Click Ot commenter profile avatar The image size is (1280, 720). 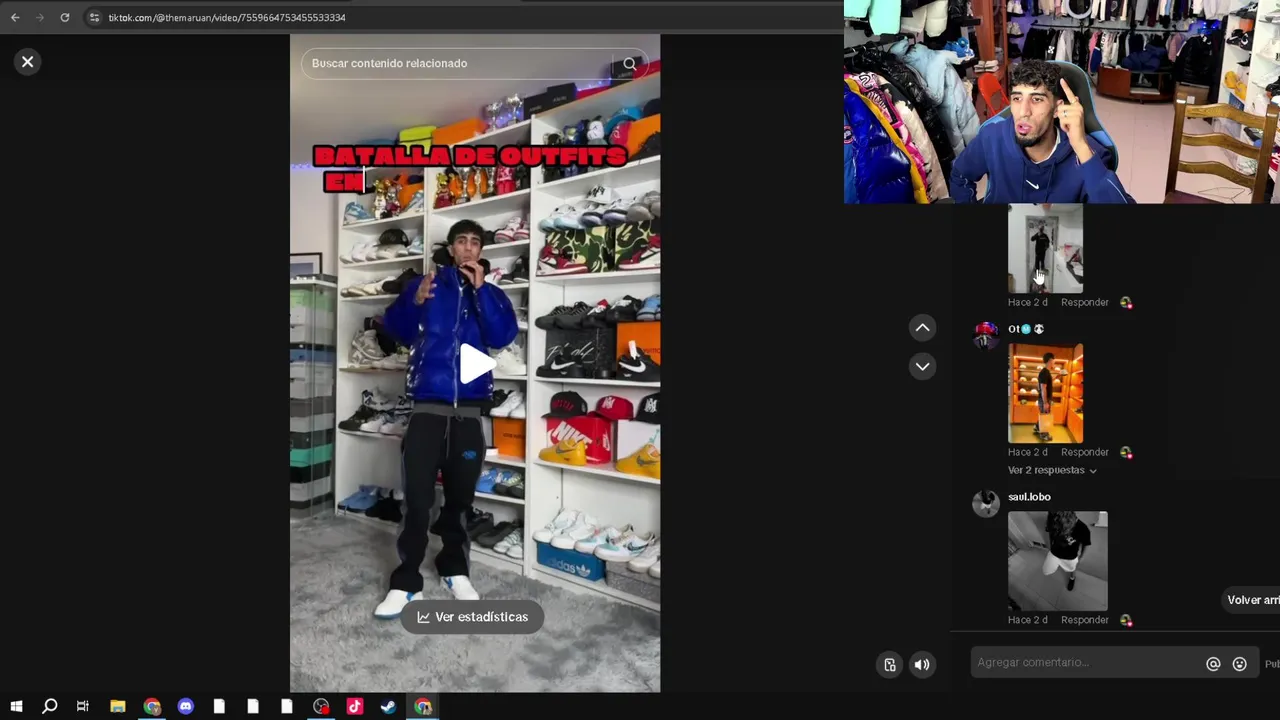coord(986,335)
